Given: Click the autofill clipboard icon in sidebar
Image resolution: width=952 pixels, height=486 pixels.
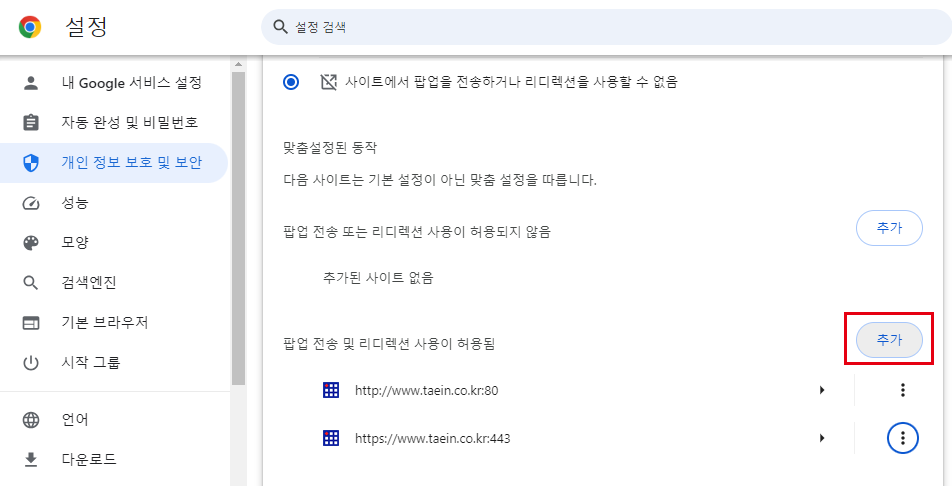Looking at the screenshot, I should tap(31, 123).
